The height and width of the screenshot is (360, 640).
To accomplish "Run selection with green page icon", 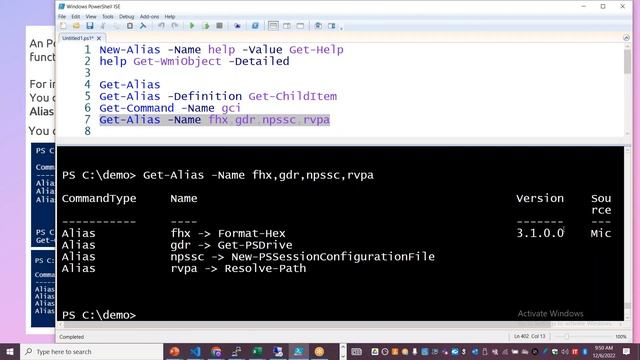I will click(206, 26).
